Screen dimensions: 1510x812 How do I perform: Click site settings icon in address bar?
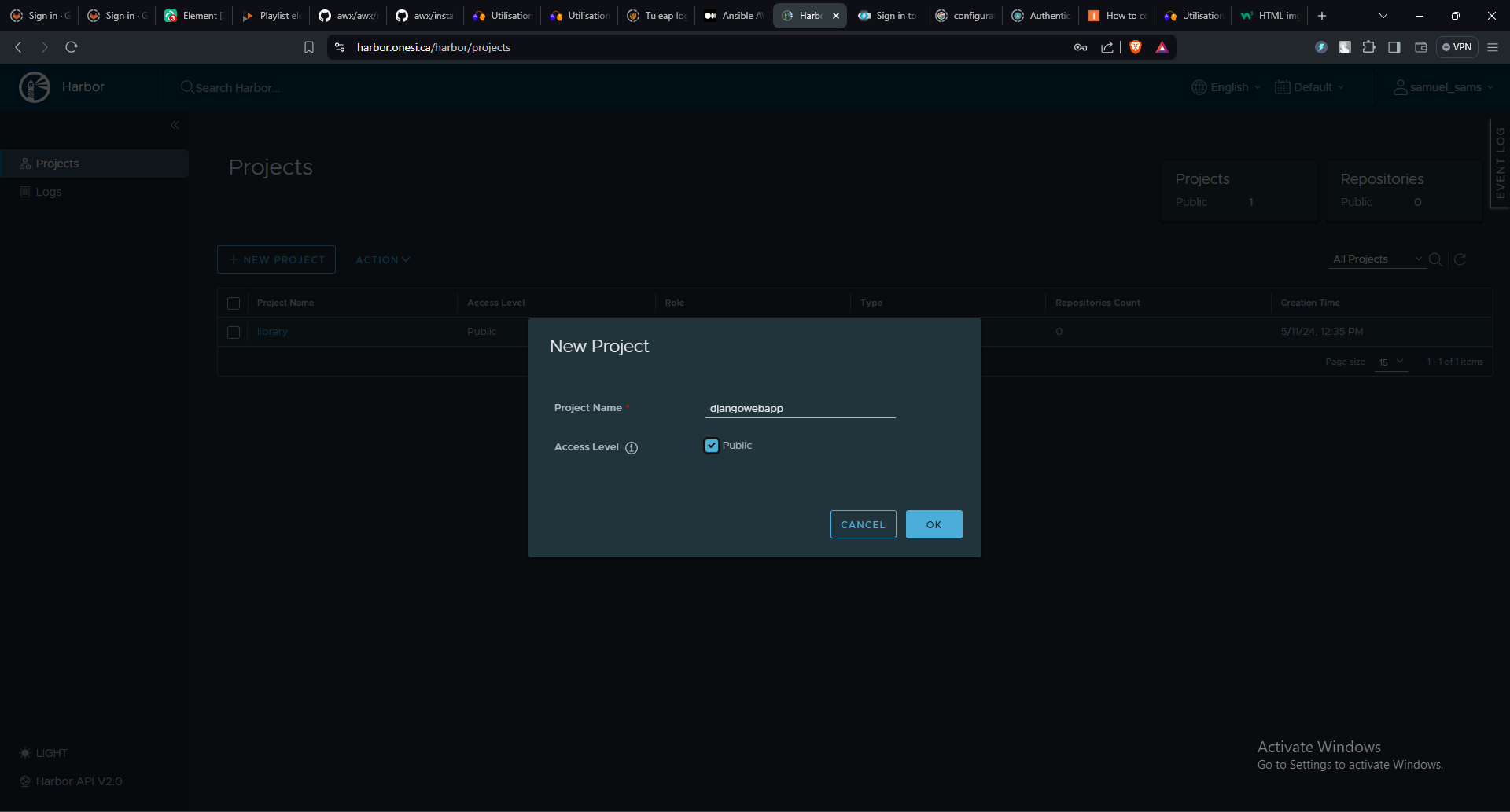340,47
